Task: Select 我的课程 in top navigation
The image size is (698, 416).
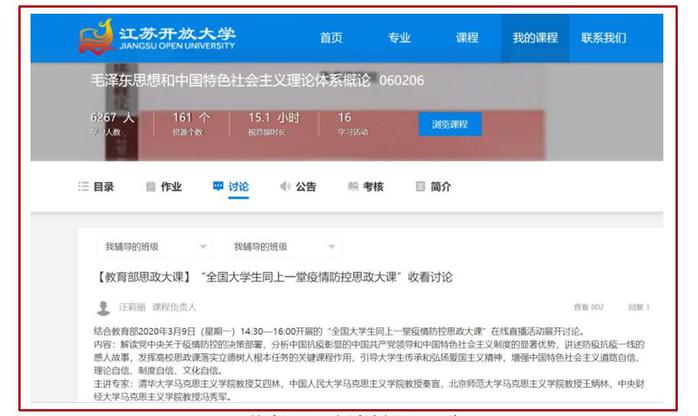Action: click(535, 38)
